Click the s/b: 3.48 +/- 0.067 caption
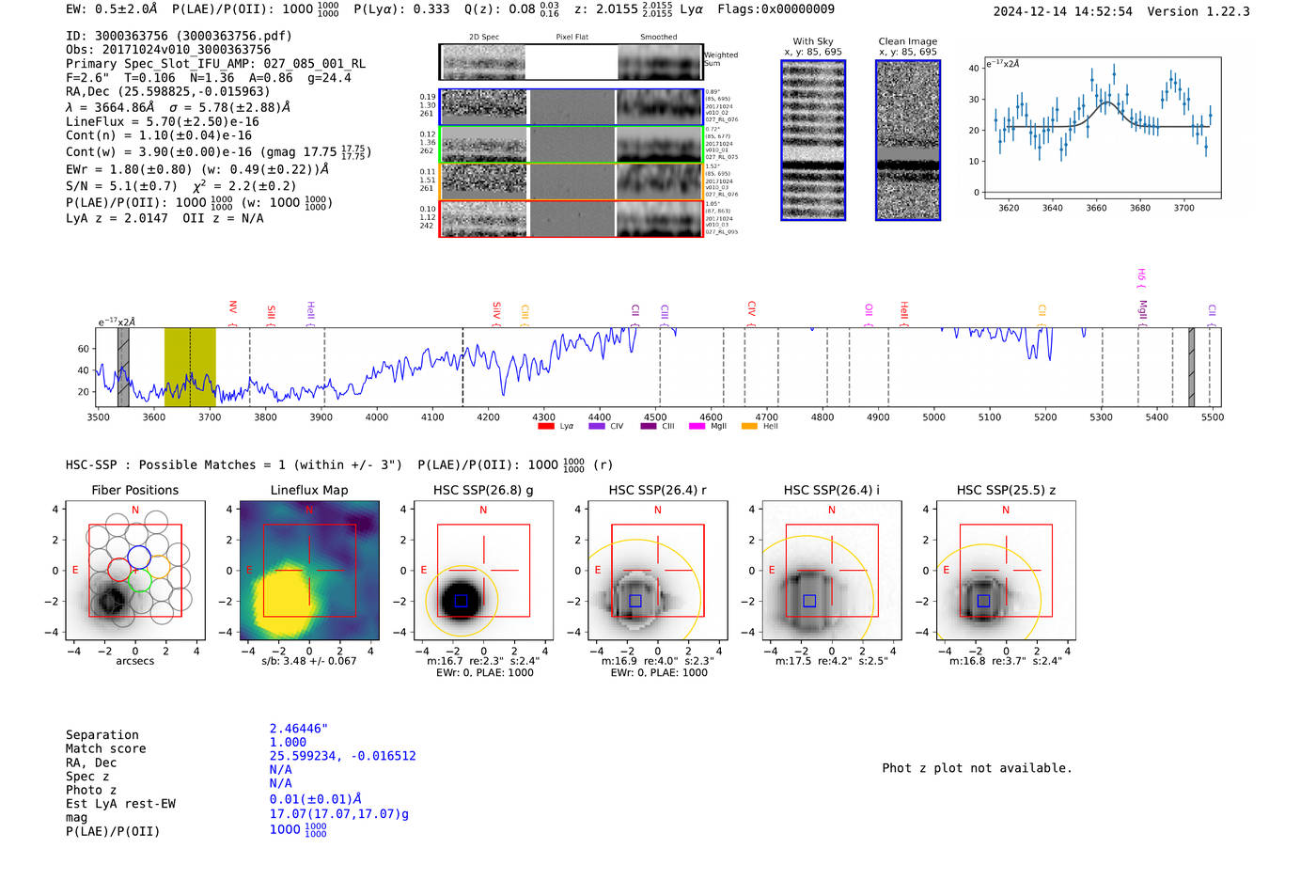The image size is (1316, 896). 309,661
